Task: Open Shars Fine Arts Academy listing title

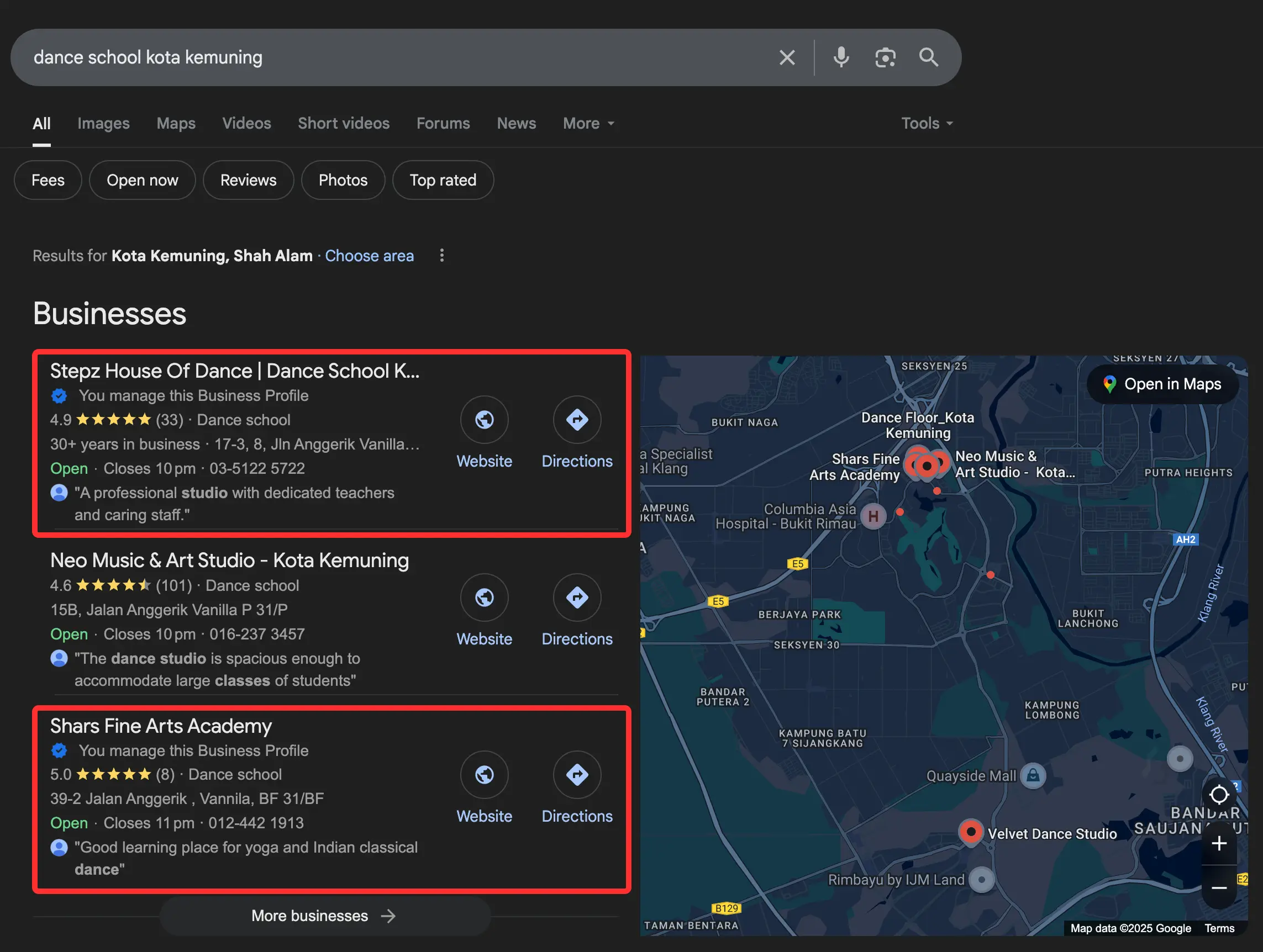Action: [x=160, y=726]
